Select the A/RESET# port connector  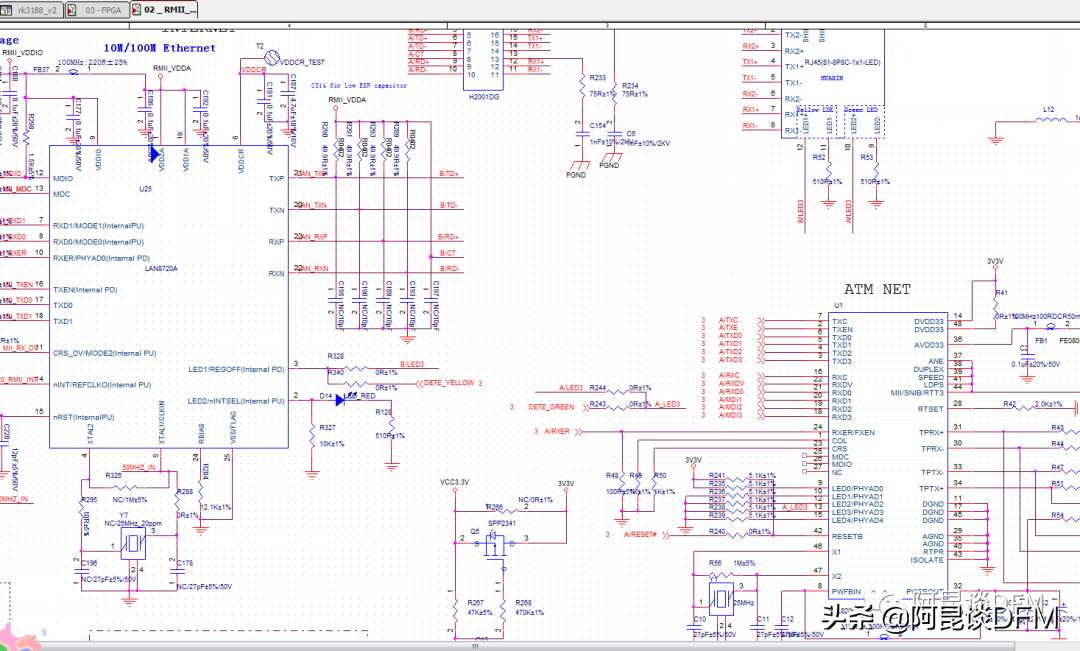click(x=641, y=534)
